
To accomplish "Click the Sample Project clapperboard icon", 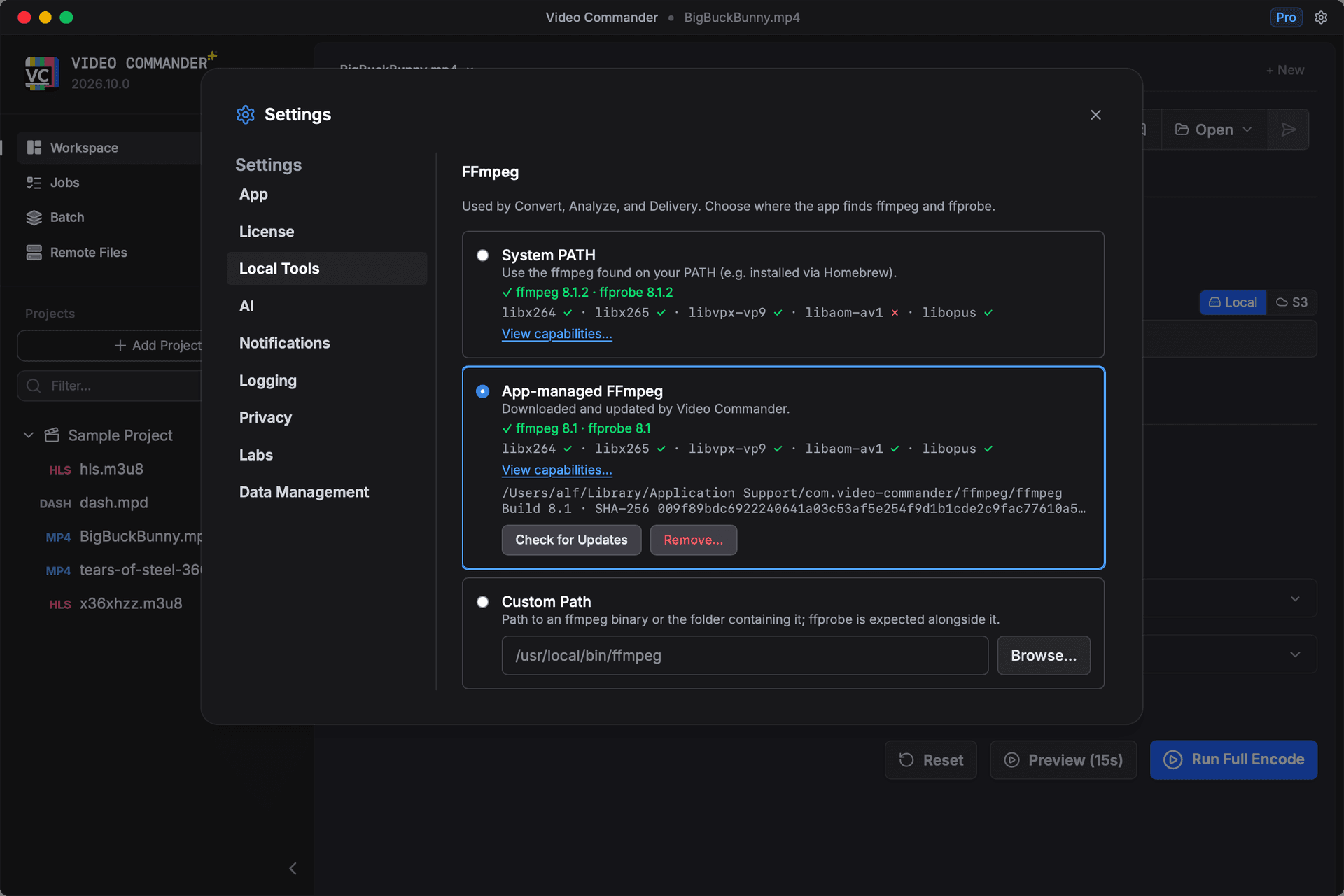I will click(x=52, y=435).
